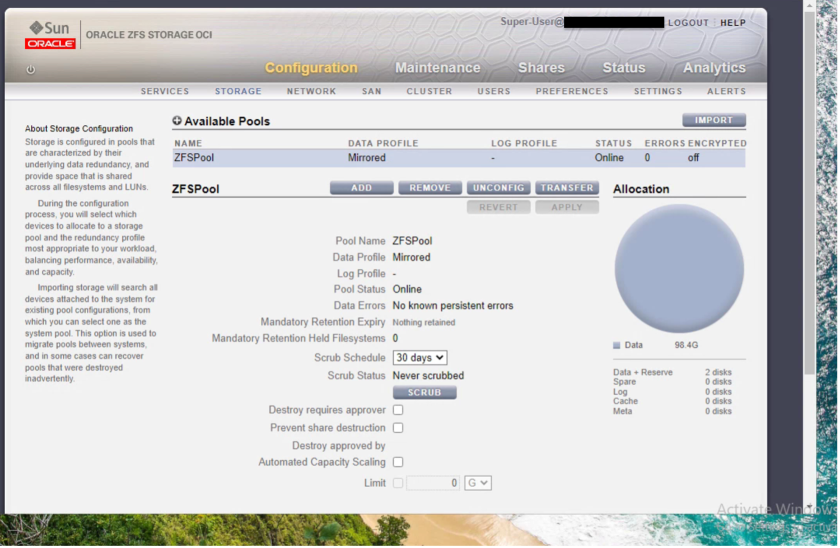Toggle the Limit checkbox
This screenshot has width=840, height=548.
point(398,483)
